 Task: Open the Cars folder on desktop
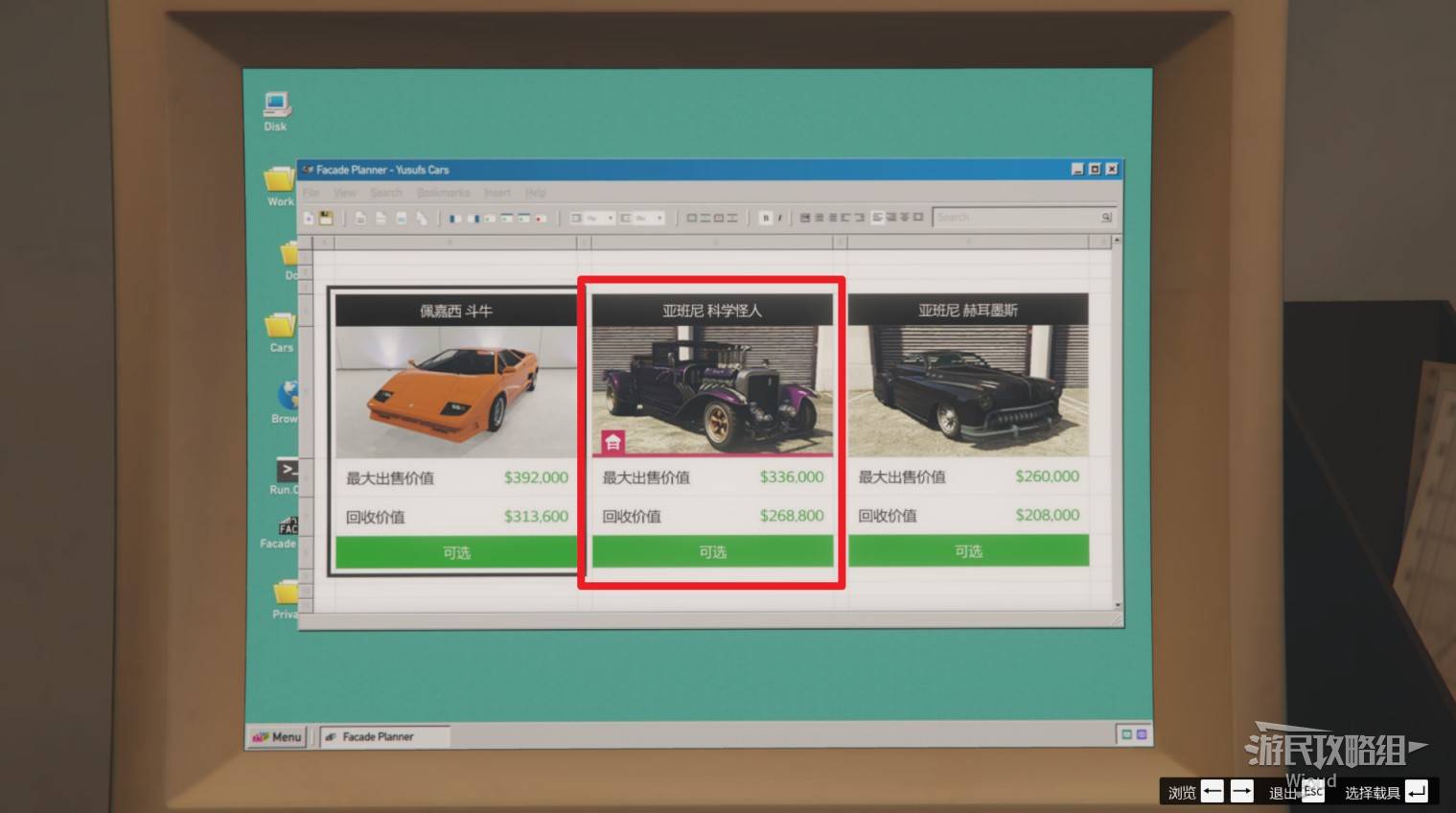(x=281, y=332)
